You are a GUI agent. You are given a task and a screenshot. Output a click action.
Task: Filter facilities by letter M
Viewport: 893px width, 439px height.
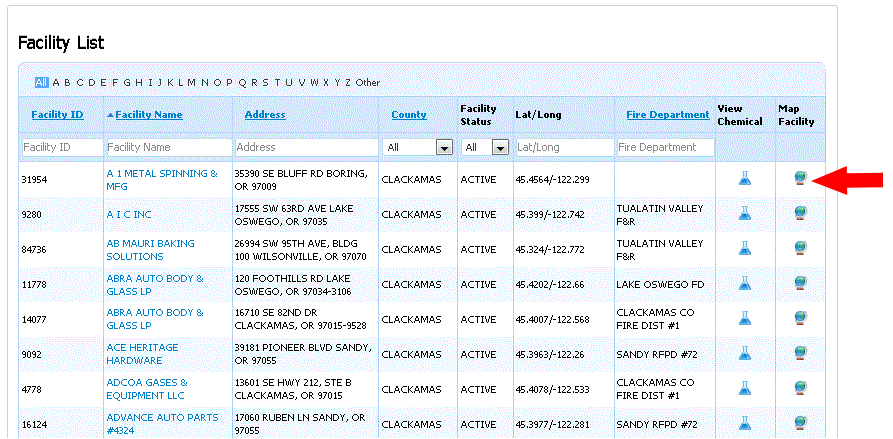(191, 83)
